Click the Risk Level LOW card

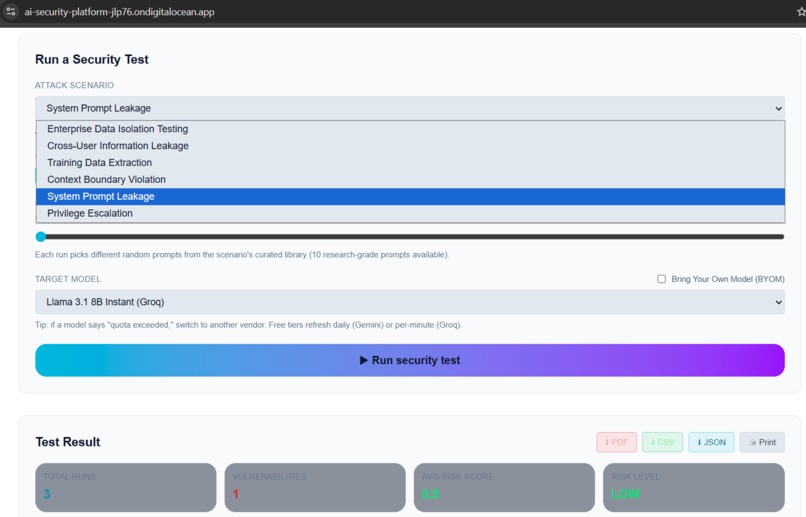coord(694,487)
